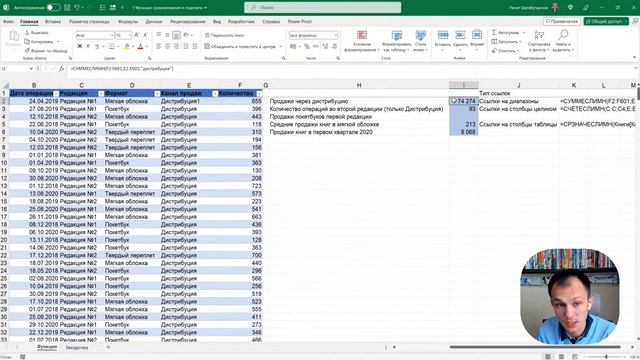Toggle underline formatting in the Font group
Viewport: 640px width, 360px height.
[97, 47]
